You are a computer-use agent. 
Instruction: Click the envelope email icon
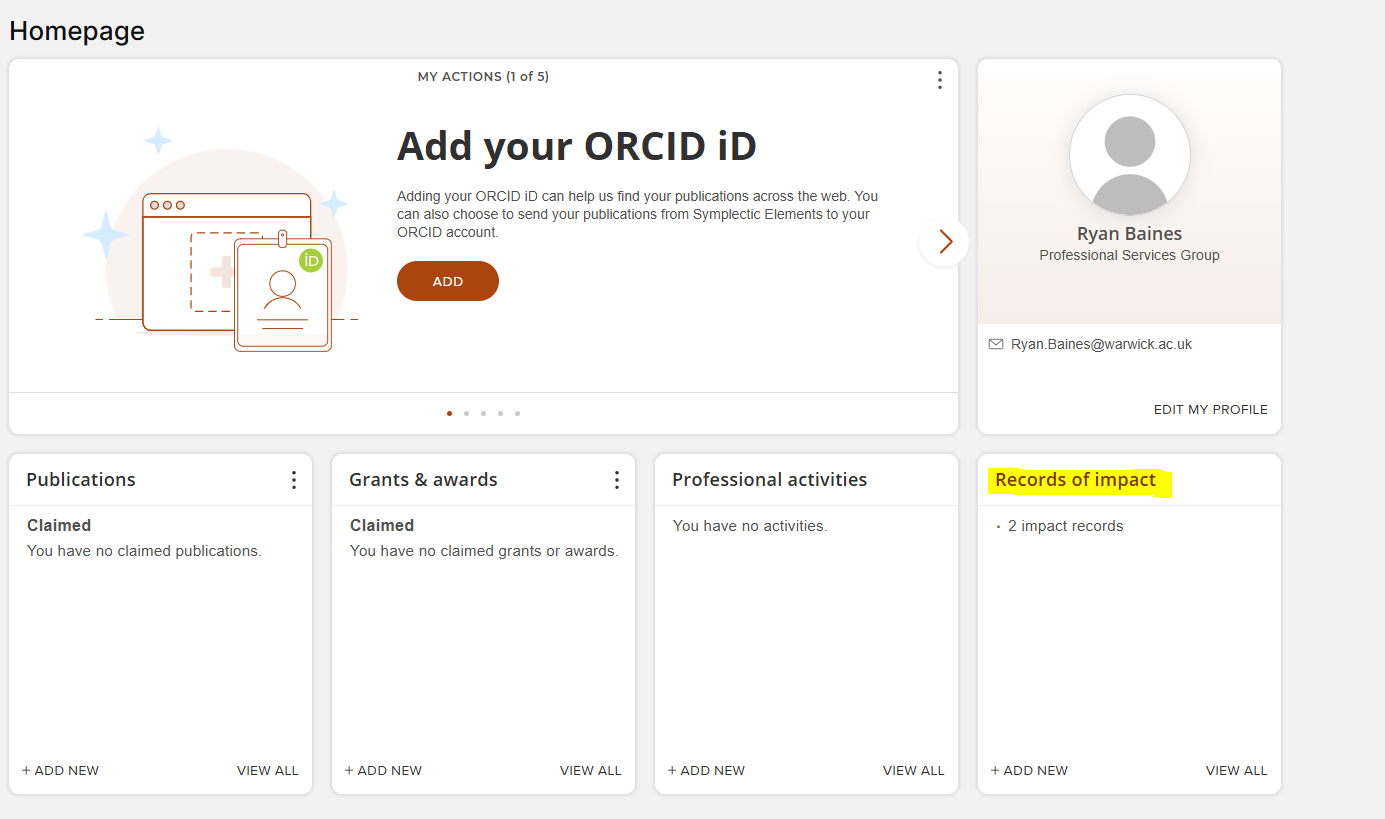click(995, 344)
